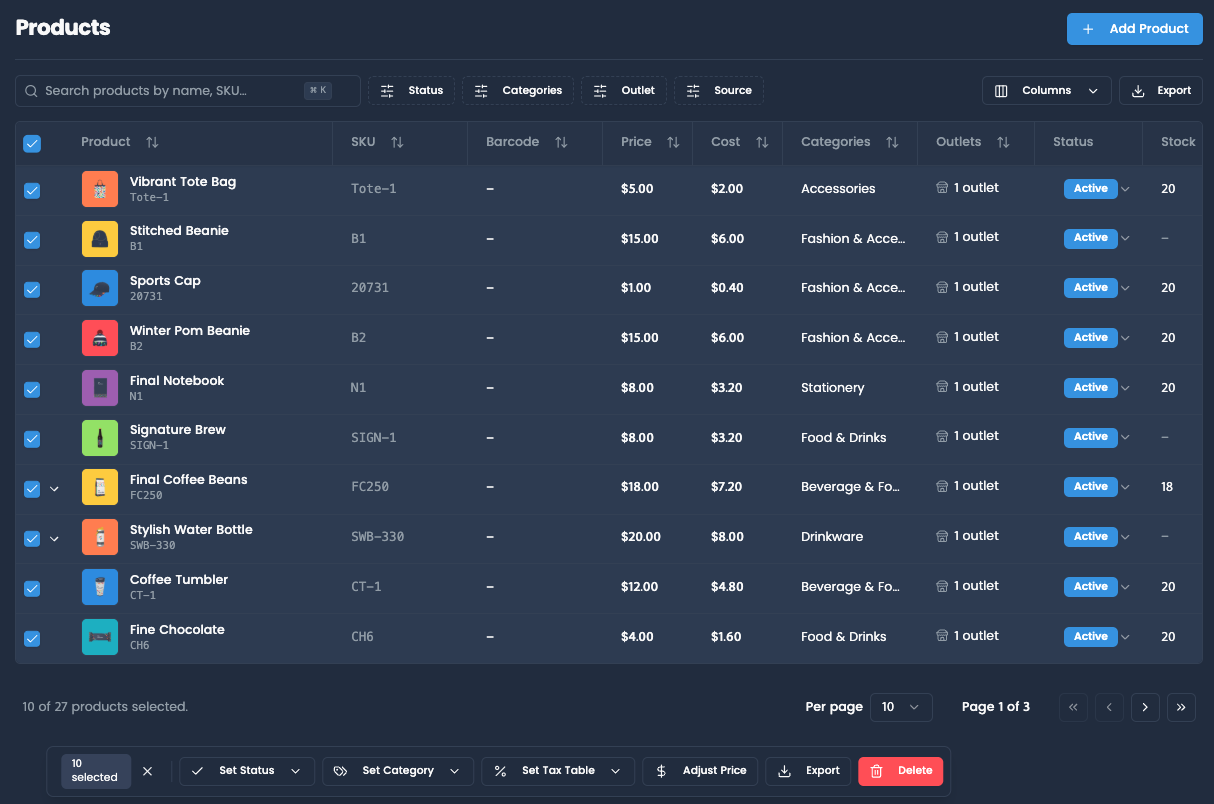
Task: Click the 10 selected badge
Action: [96, 771]
